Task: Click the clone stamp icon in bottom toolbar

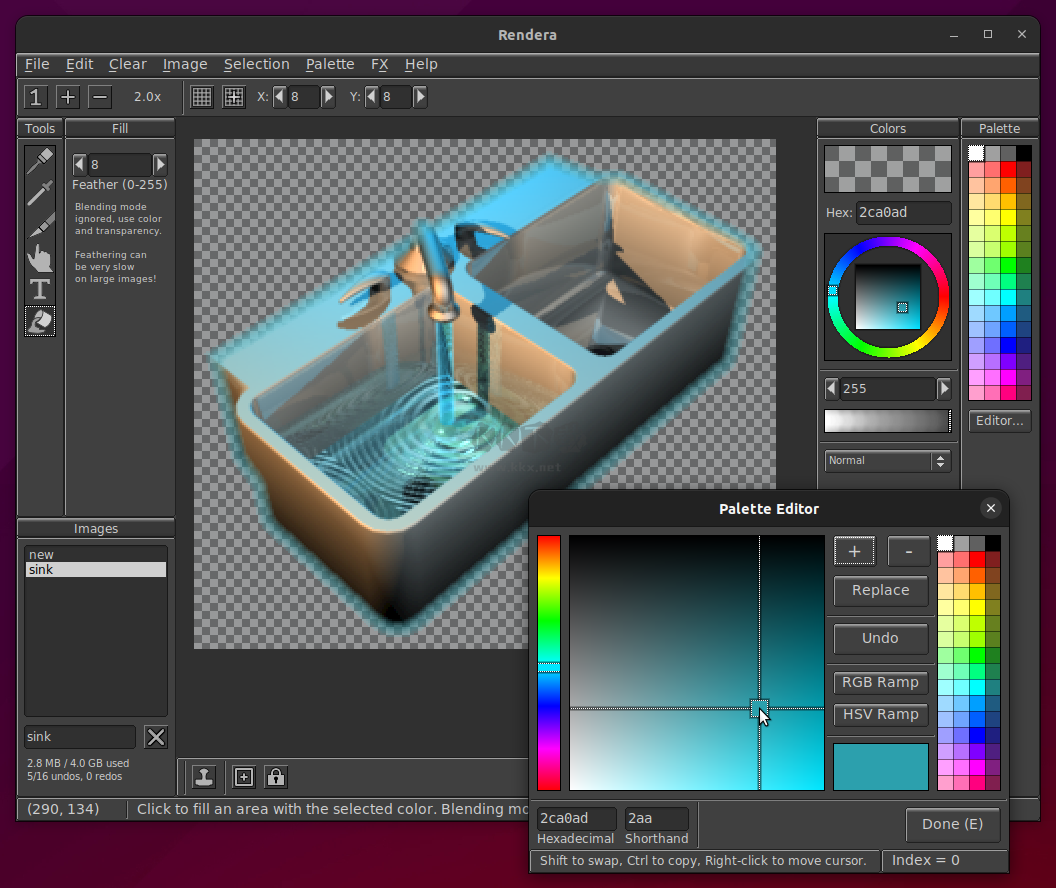Action: [x=205, y=777]
